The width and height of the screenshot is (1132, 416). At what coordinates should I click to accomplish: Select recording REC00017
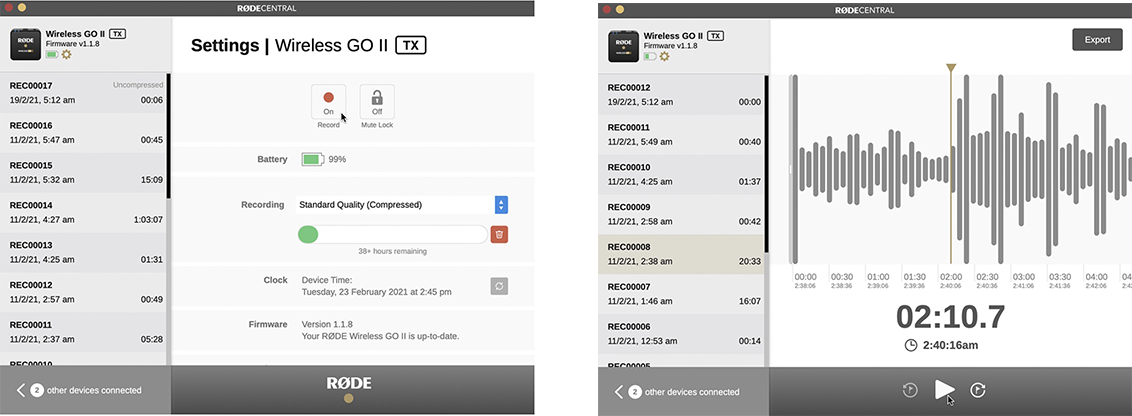click(x=84, y=92)
